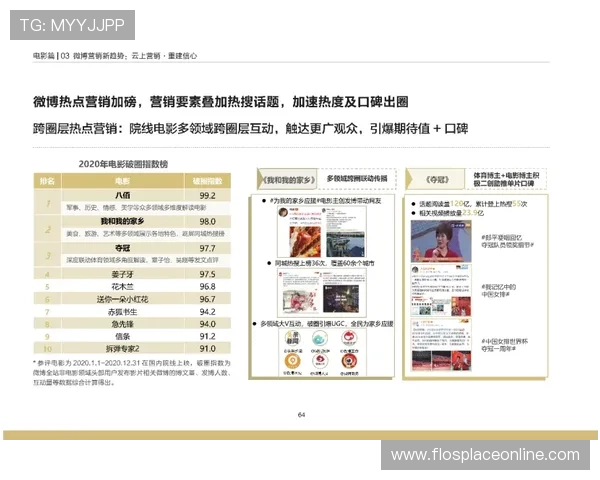The width and height of the screenshot is (600, 480).
Task: Select the 姜子牙 row
Action: pyautogui.click(x=132, y=274)
